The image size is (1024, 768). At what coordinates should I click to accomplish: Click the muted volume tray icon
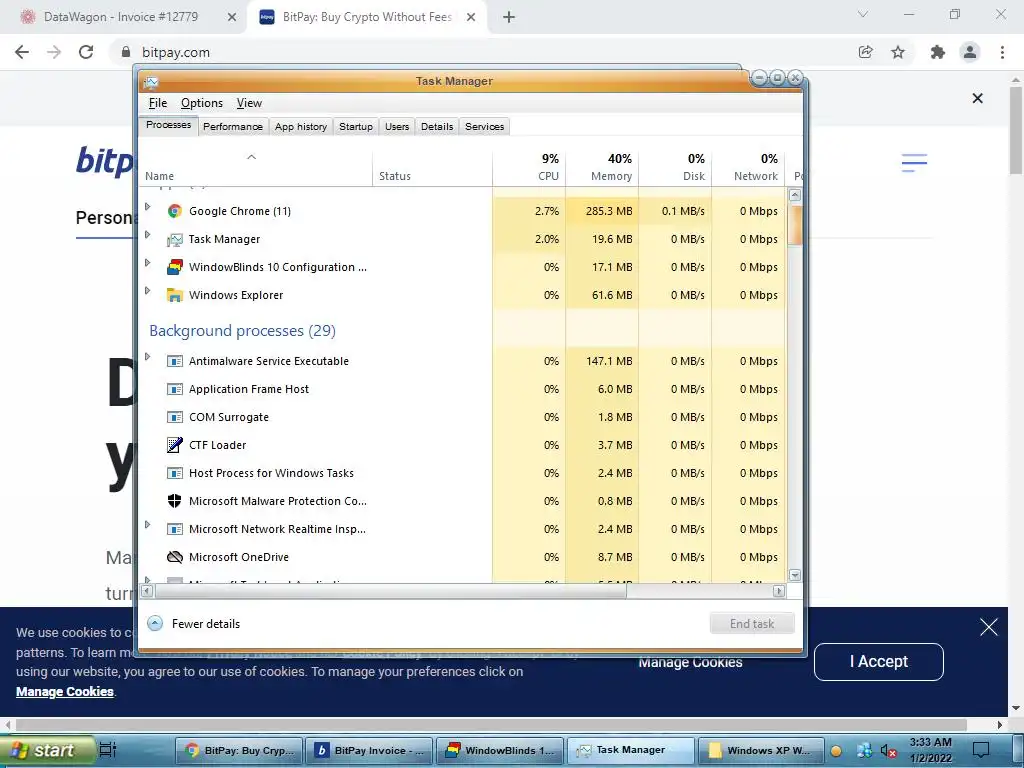click(888, 751)
